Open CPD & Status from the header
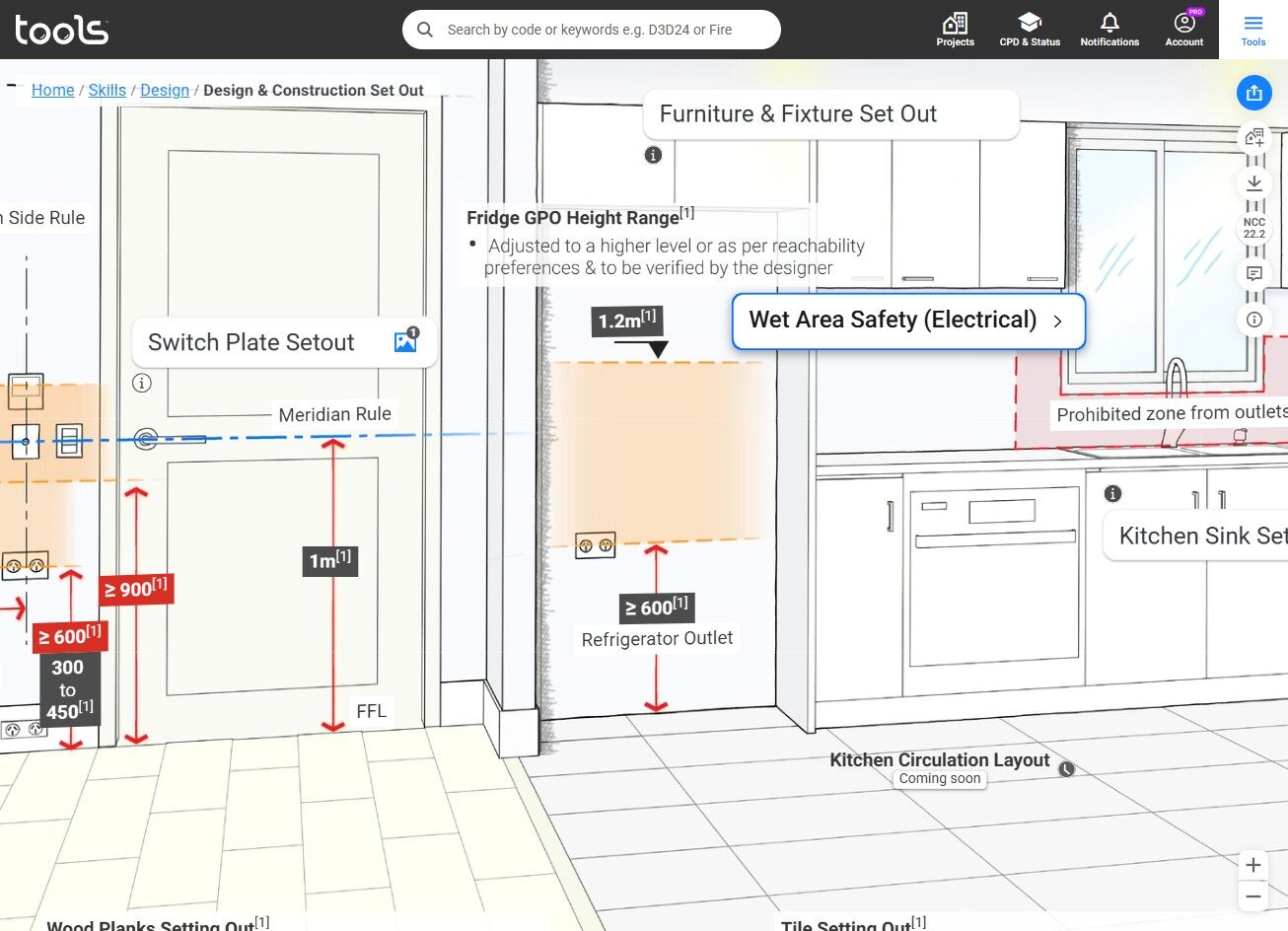This screenshot has height=931, width=1288. (x=1030, y=30)
